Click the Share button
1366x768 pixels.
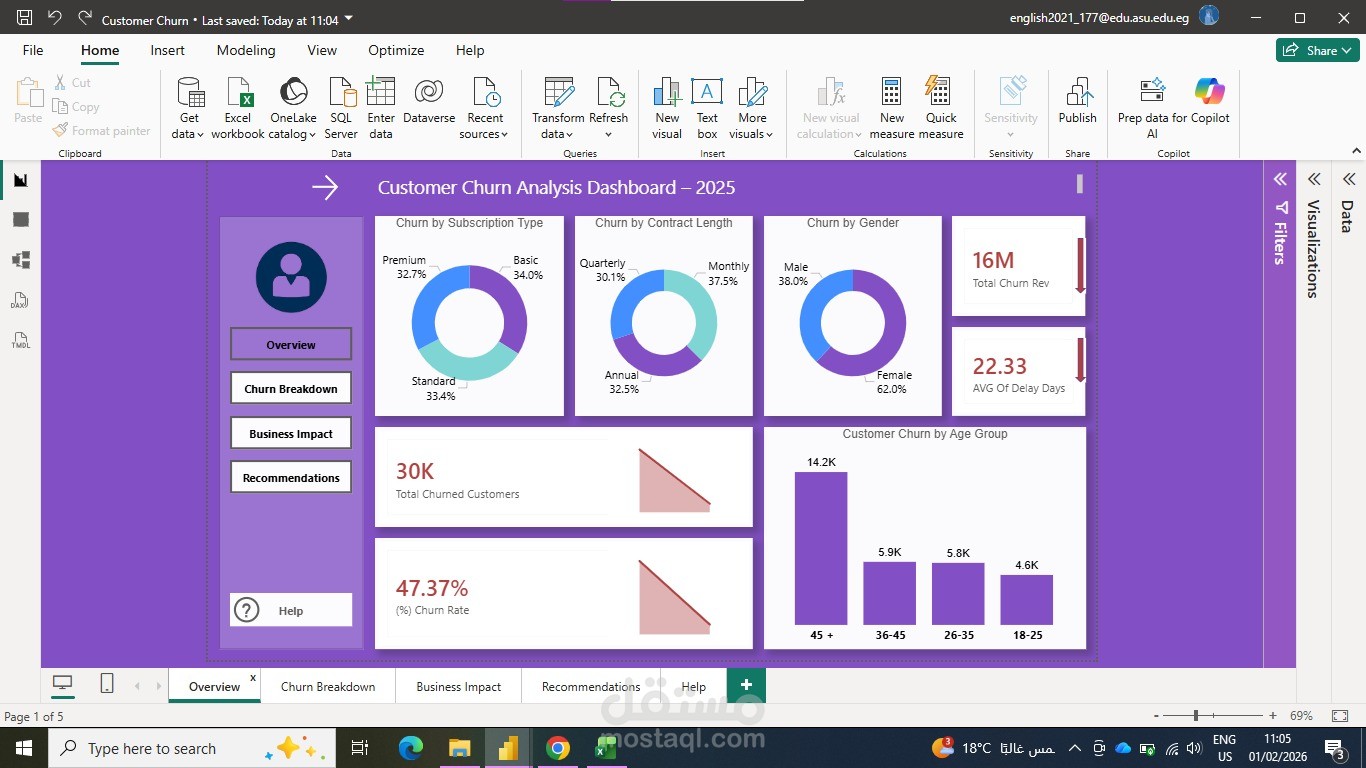pos(1316,49)
